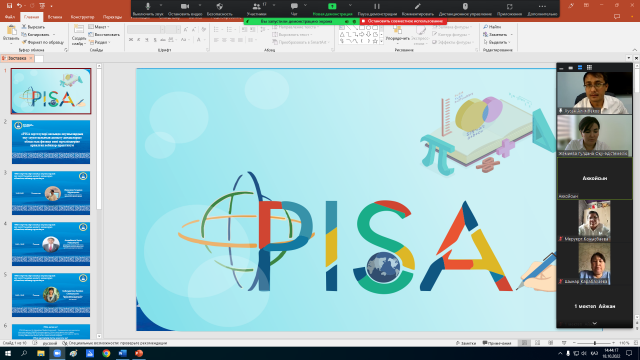Switch to the Design ribbon tab
The height and width of the screenshot is (360, 640).
(x=82, y=17)
